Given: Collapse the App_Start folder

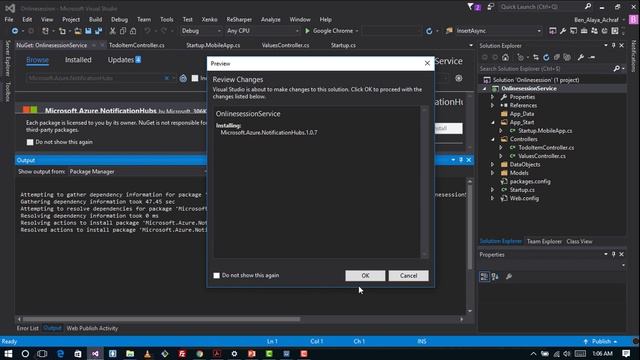Looking at the screenshot, I should pos(493,122).
